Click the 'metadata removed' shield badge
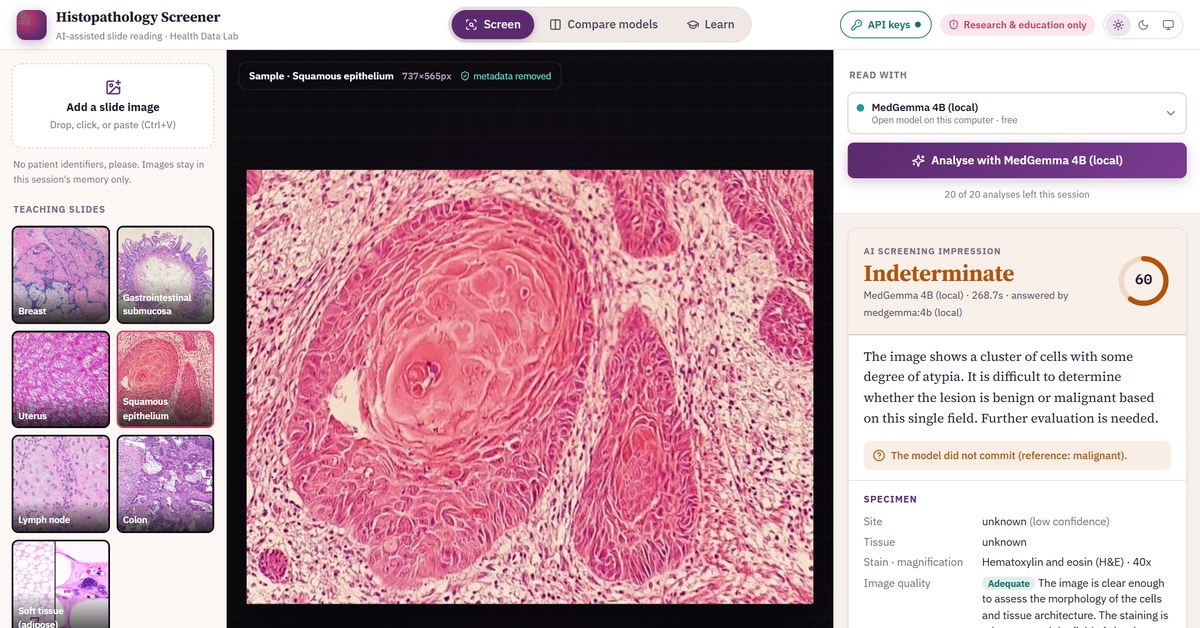 pos(506,76)
